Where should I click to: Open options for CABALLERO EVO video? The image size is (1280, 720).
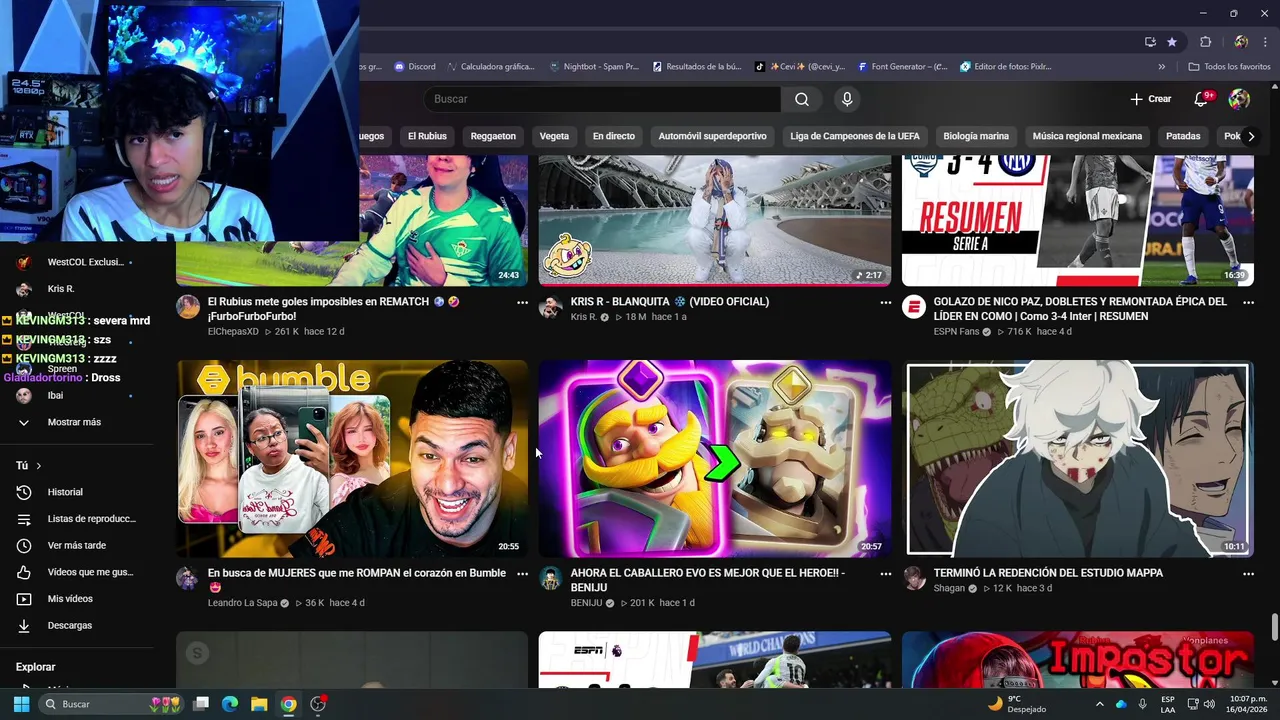click(x=885, y=574)
